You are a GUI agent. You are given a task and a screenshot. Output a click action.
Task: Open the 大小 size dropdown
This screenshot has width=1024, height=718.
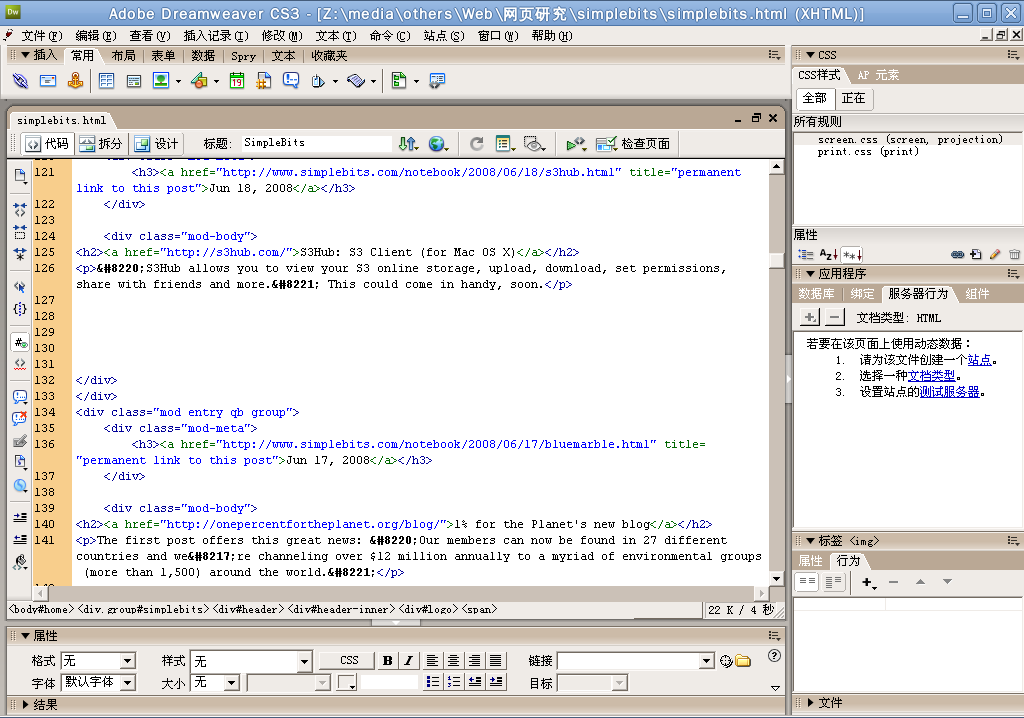pos(232,683)
